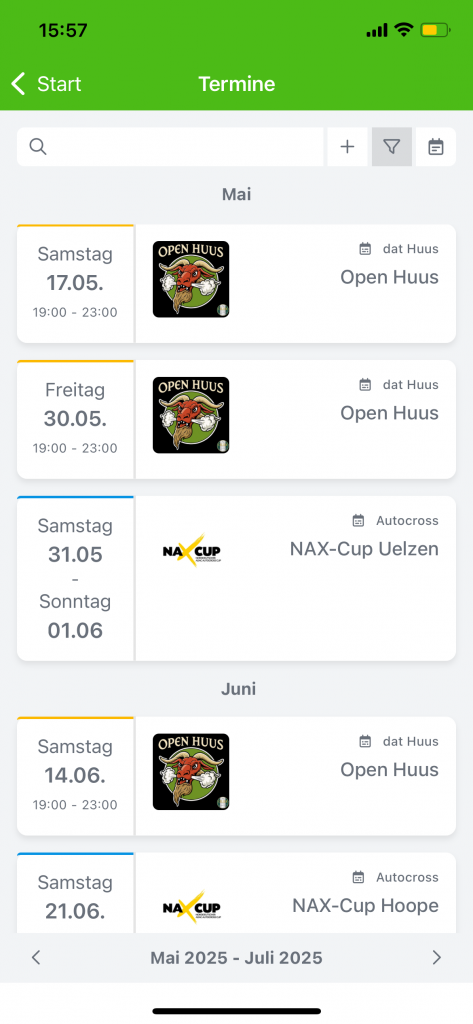This screenshot has width=473, height=1024.
Task: Open the 17.05. Open Huus event
Action: [236, 283]
